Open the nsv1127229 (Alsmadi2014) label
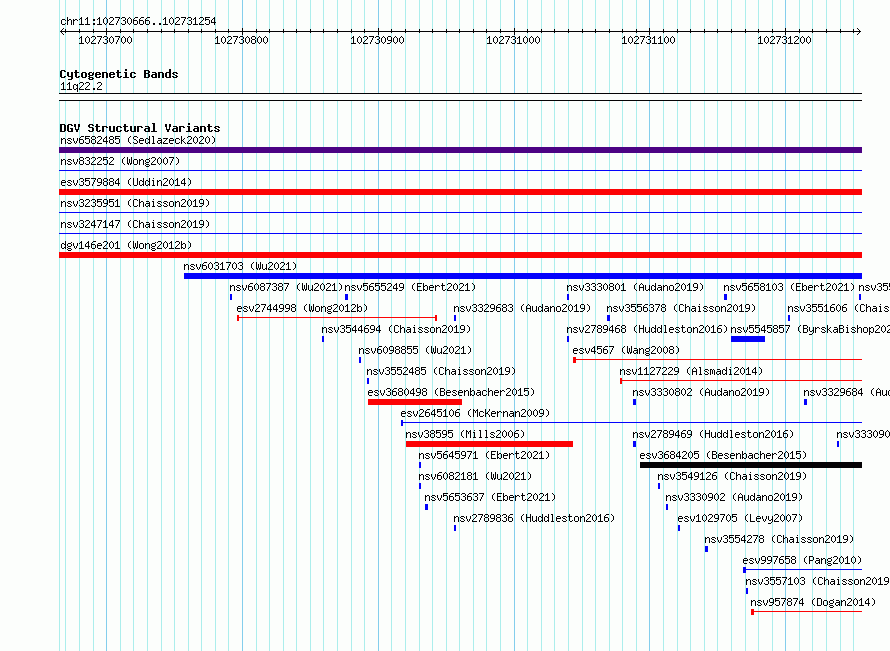The height and width of the screenshot is (651, 890). [691, 371]
